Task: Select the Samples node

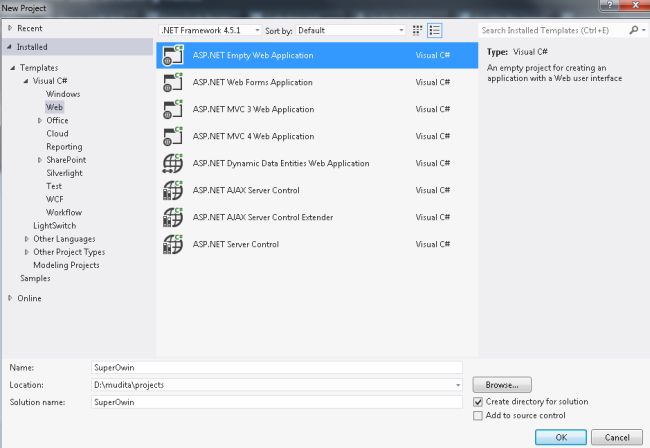Action: [35, 278]
